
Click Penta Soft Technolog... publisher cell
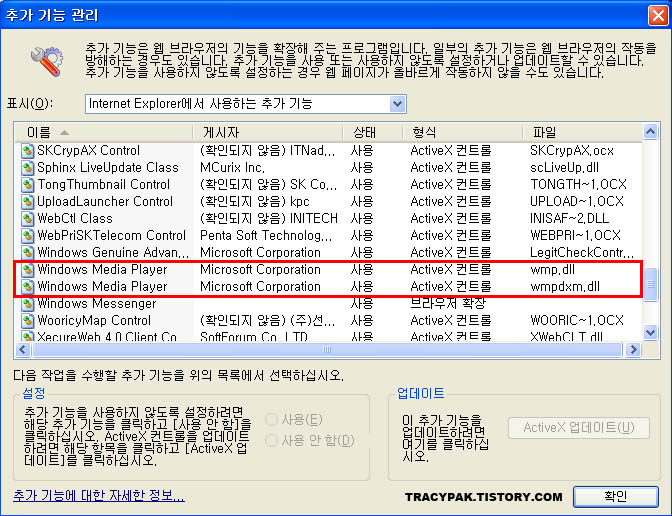coord(266,236)
